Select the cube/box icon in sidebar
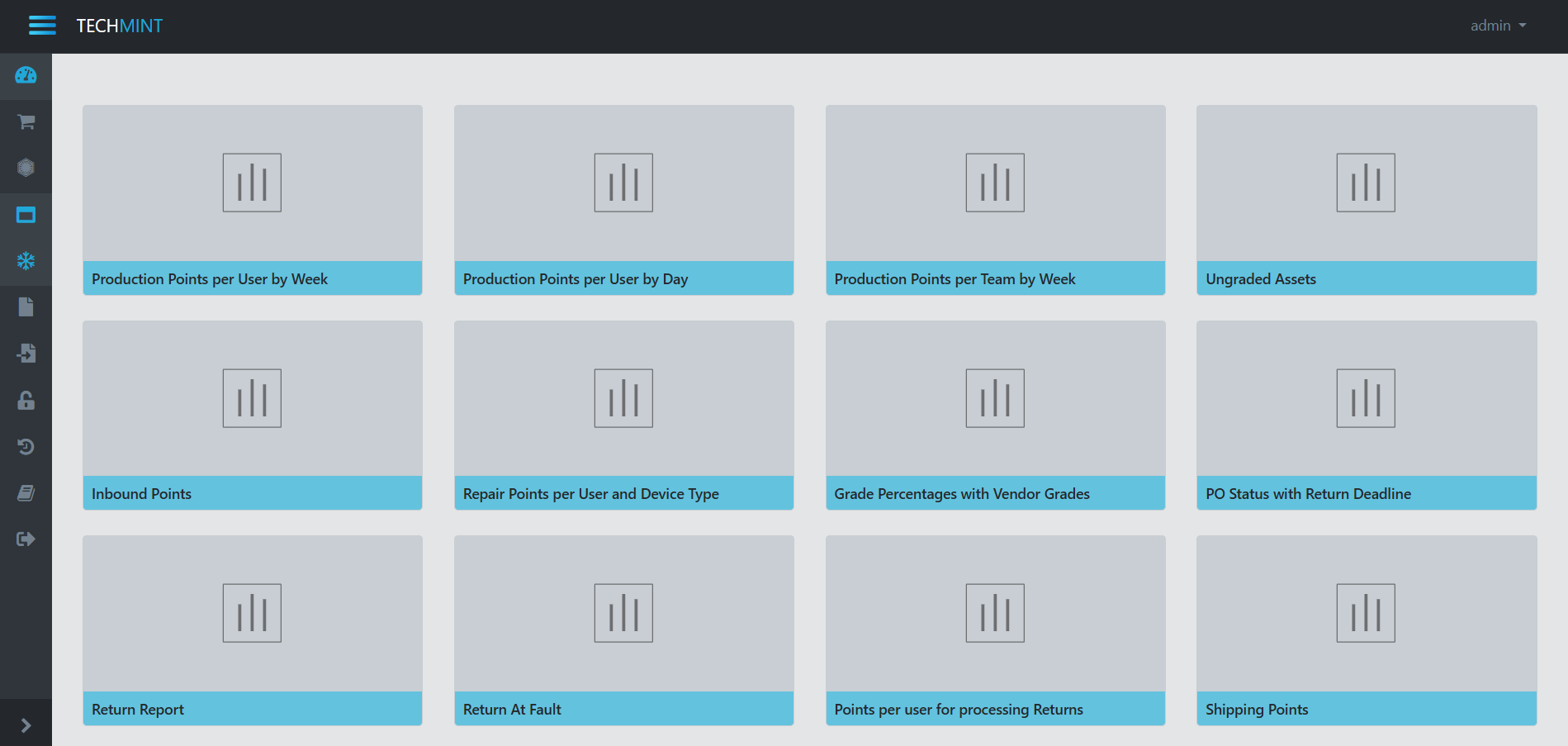This screenshot has width=1568, height=746. coord(26,169)
